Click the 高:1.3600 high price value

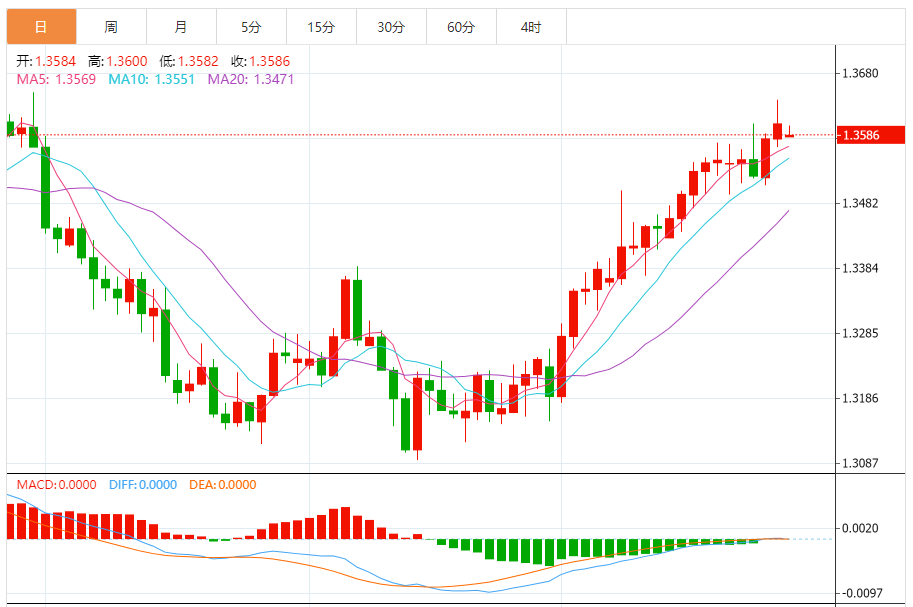click(118, 61)
